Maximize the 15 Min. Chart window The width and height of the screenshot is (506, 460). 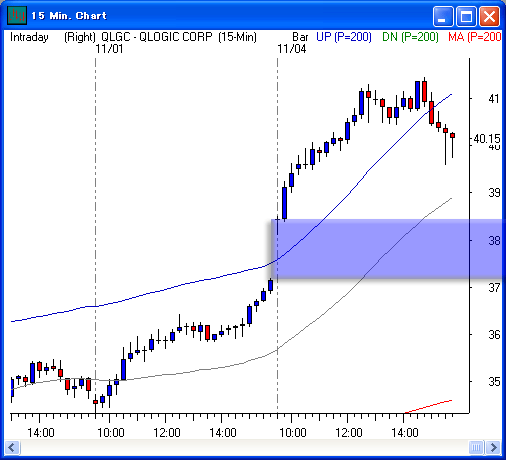[x=466, y=16]
